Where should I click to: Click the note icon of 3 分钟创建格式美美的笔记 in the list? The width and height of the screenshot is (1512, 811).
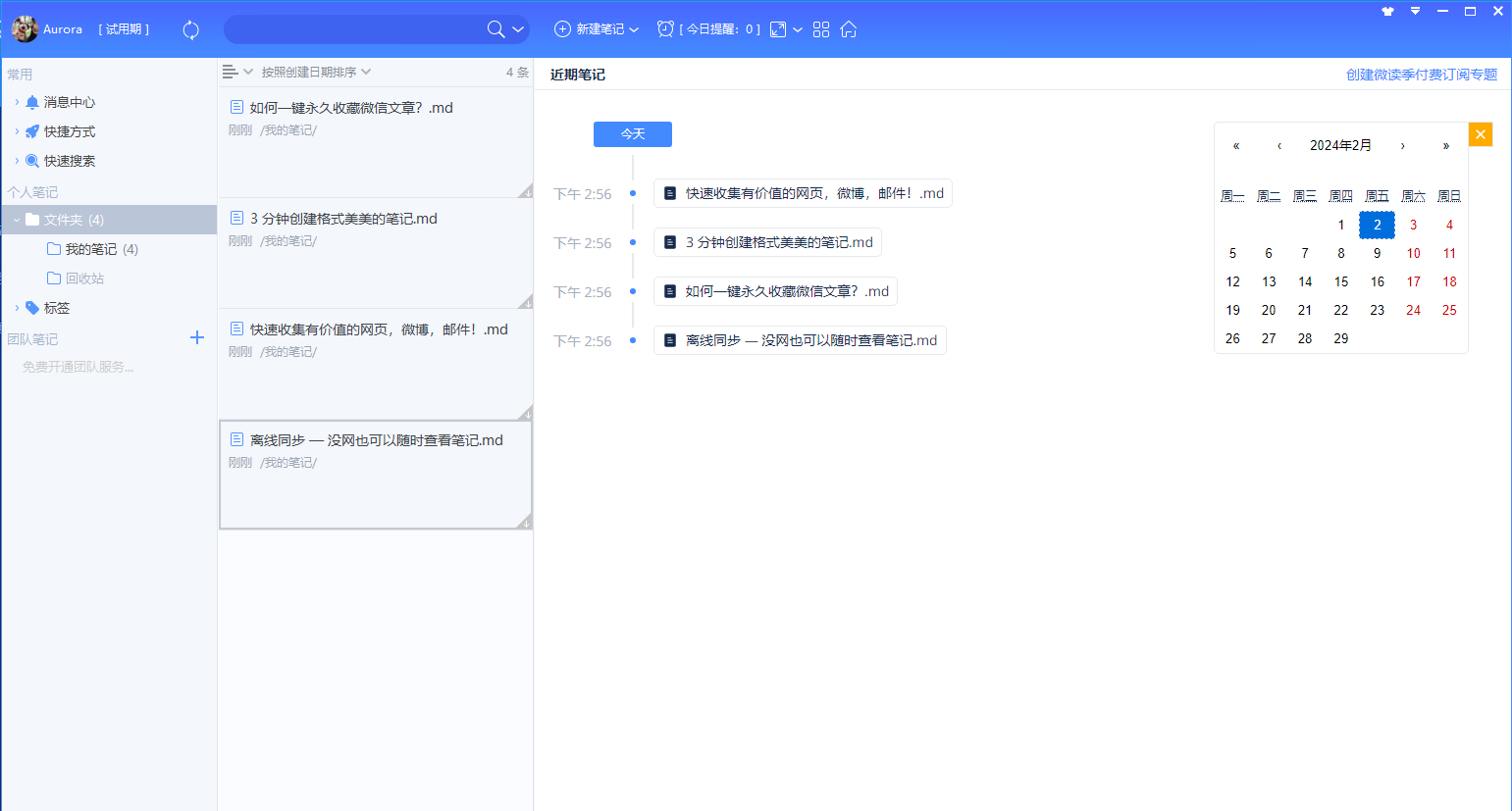[x=236, y=218]
